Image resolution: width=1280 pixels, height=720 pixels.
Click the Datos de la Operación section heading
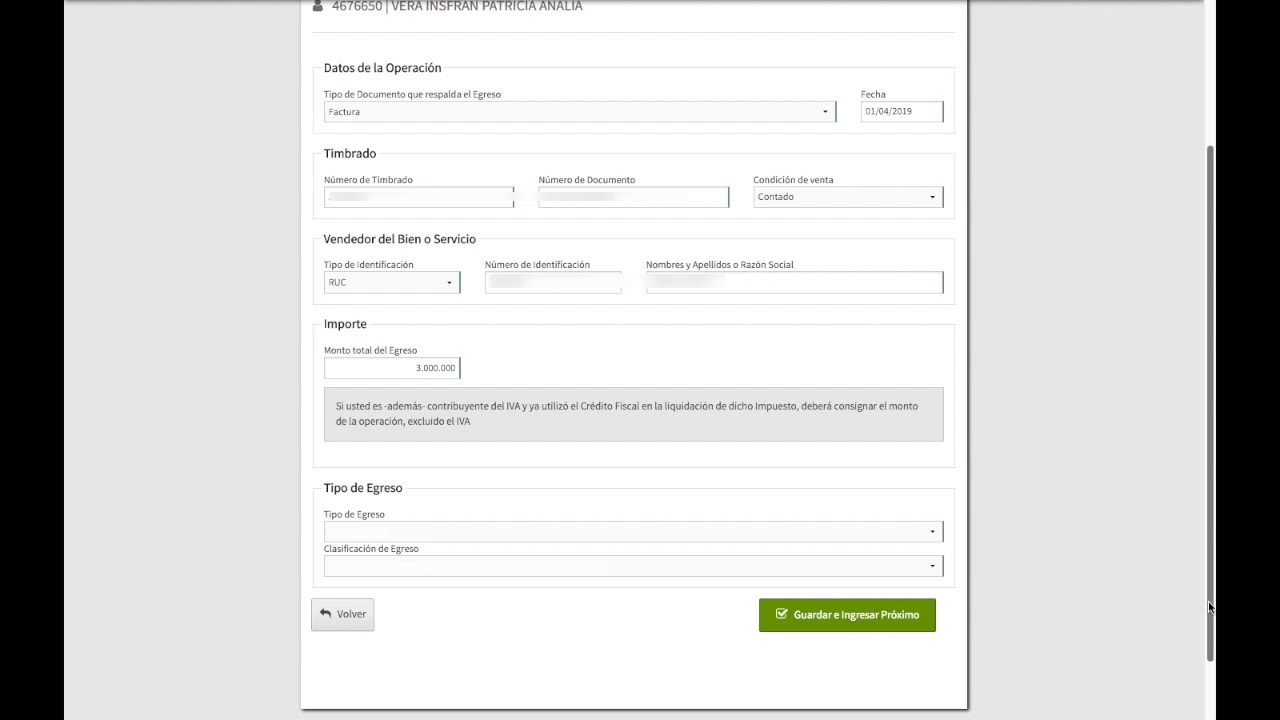382,68
